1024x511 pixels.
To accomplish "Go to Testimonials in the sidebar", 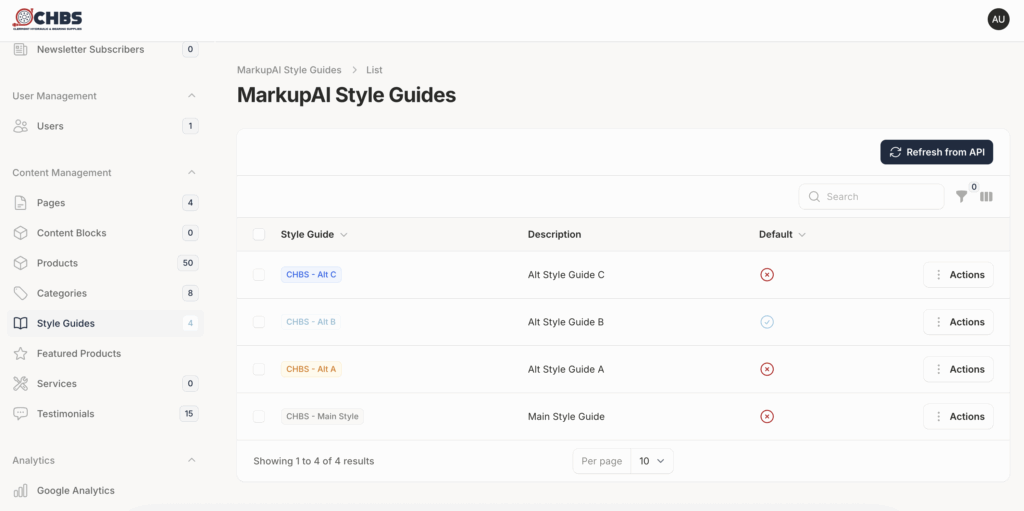I will point(65,414).
